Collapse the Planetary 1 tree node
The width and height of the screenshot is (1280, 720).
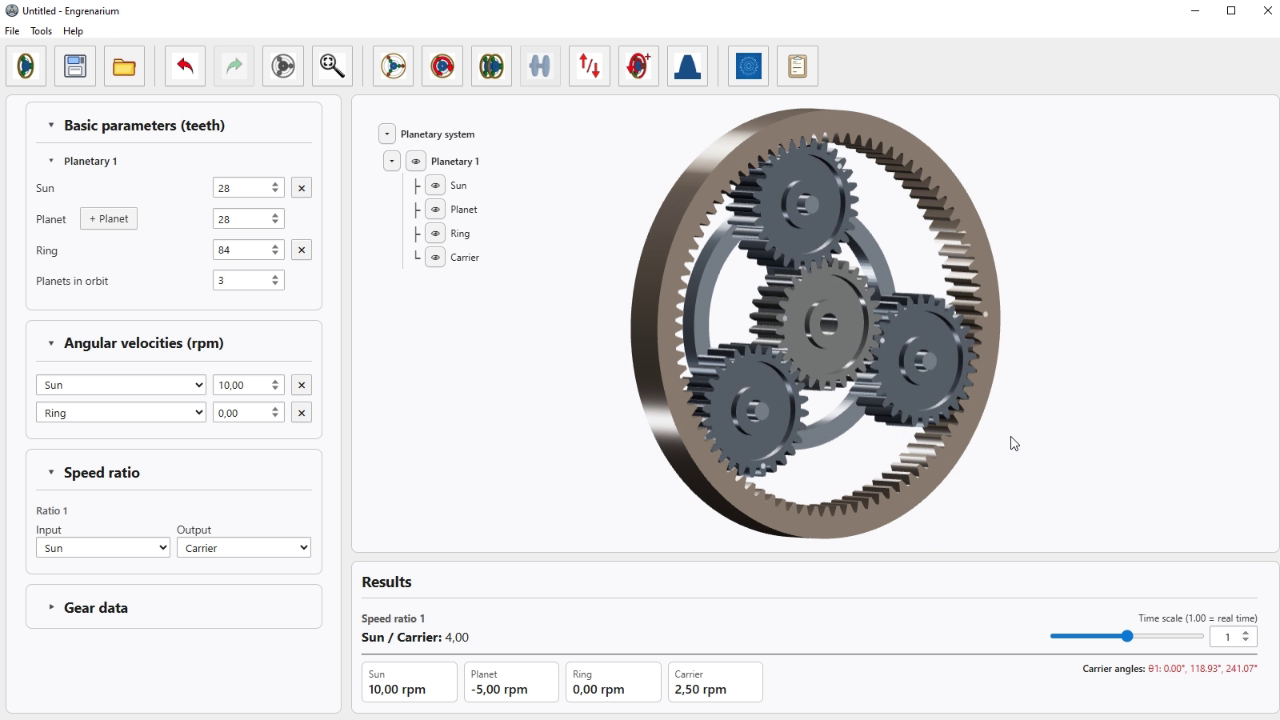click(x=392, y=161)
